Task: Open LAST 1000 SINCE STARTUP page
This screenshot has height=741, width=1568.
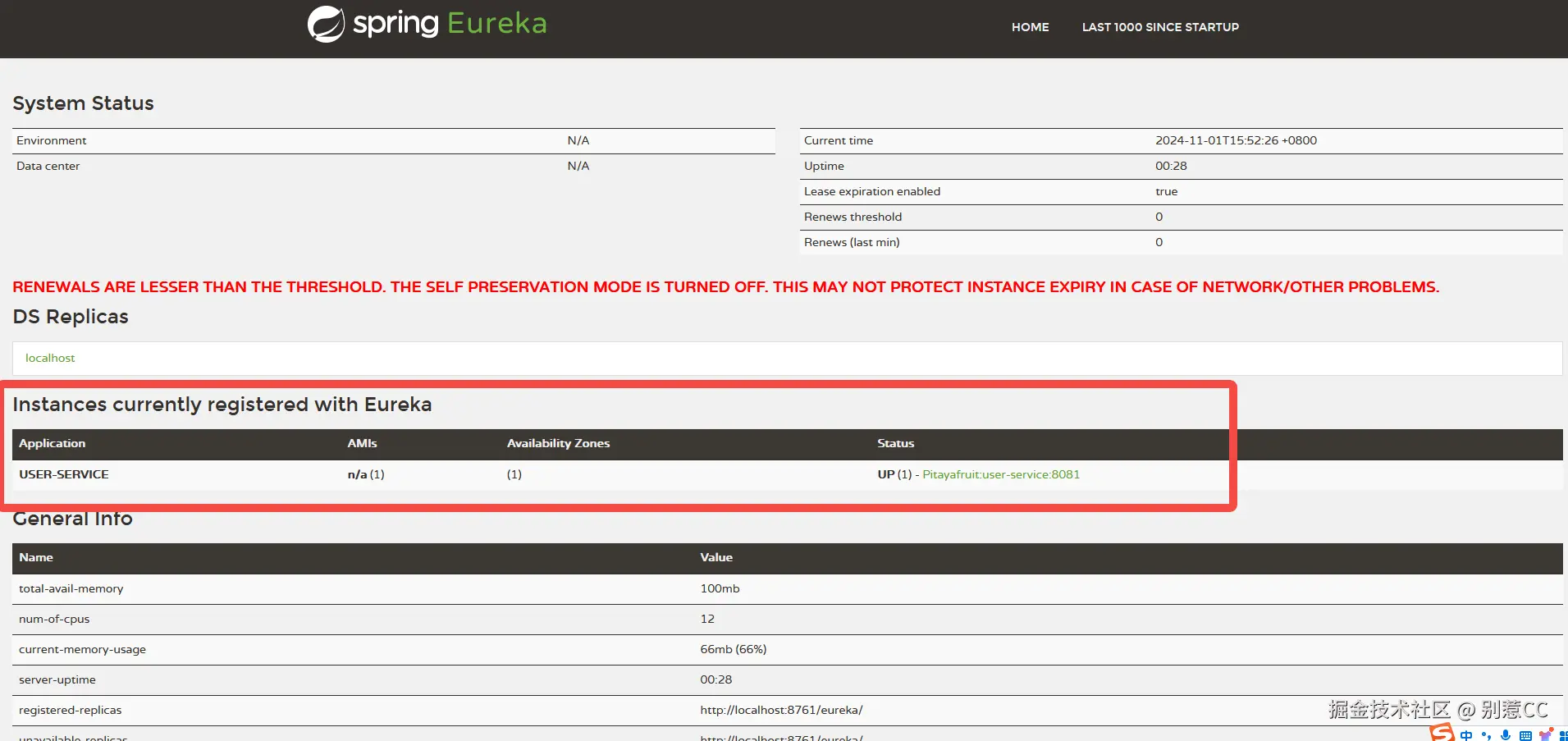Action: coord(1160,27)
